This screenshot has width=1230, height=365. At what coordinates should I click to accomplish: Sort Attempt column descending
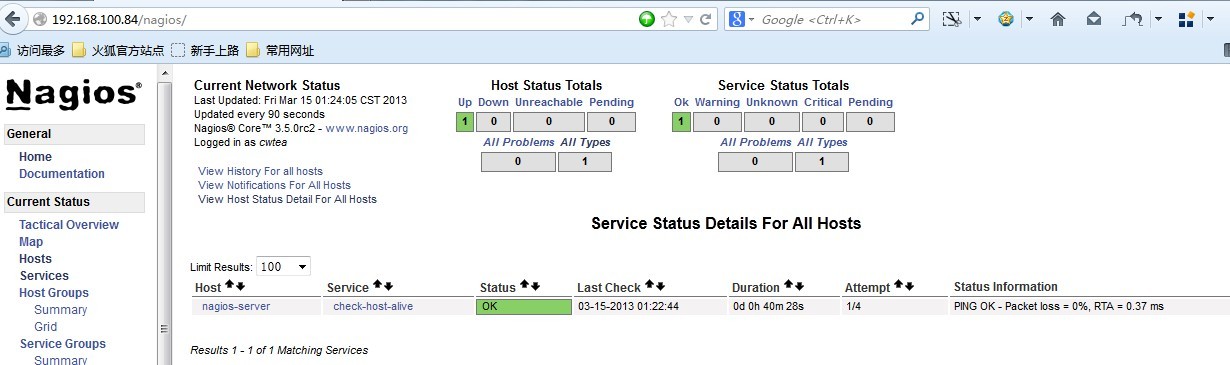[909, 286]
